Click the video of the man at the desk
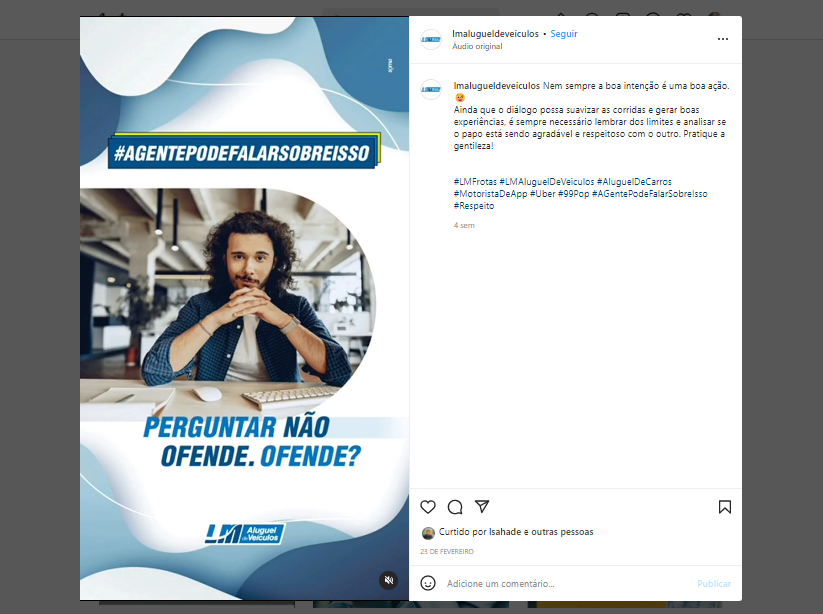823x614 pixels. 244,309
